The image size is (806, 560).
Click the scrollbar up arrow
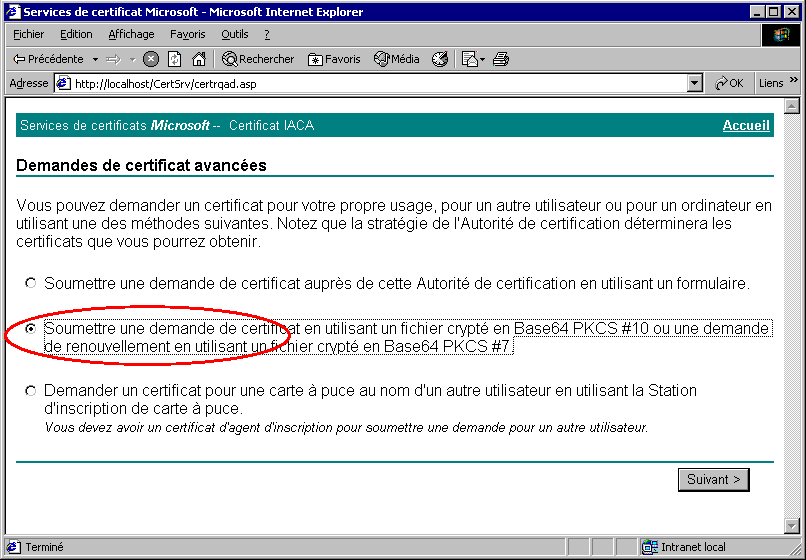coord(792,106)
